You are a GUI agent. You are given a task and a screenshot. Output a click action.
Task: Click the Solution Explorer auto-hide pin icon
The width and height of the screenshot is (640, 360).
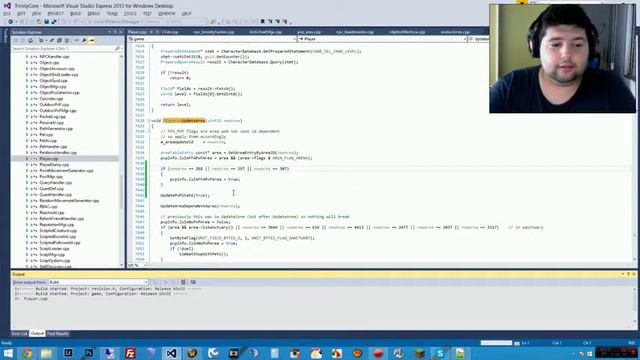pos(115,32)
